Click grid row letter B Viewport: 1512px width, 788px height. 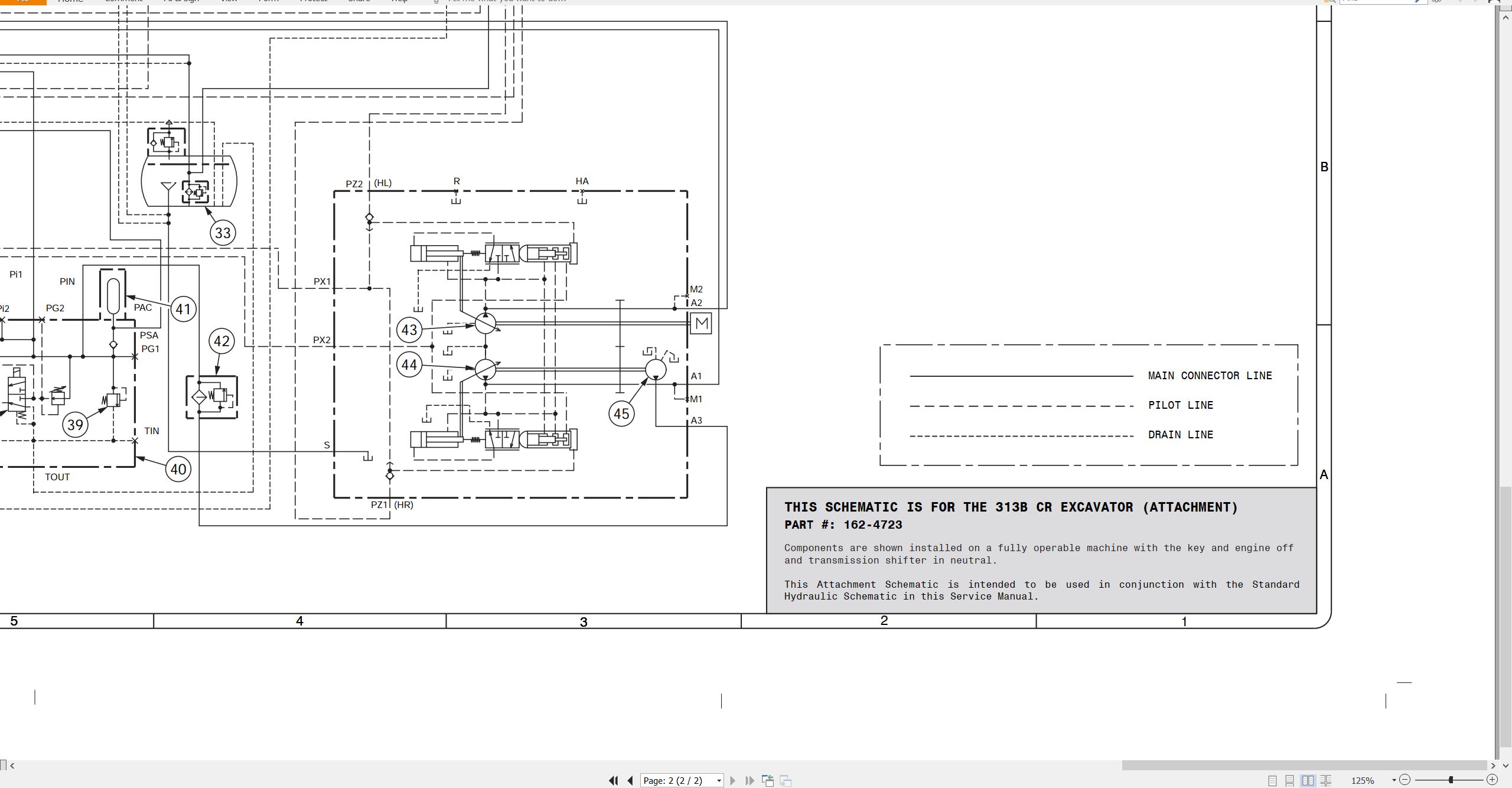click(1324, 167)
